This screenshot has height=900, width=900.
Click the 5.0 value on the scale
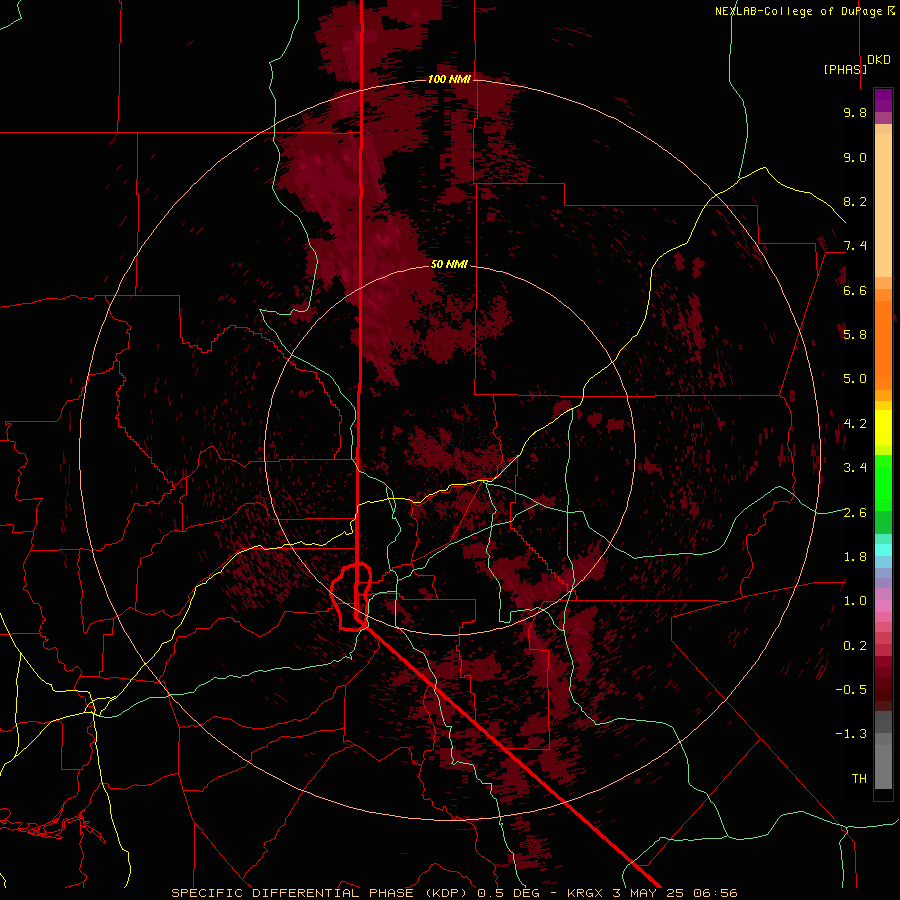(855, 379)
